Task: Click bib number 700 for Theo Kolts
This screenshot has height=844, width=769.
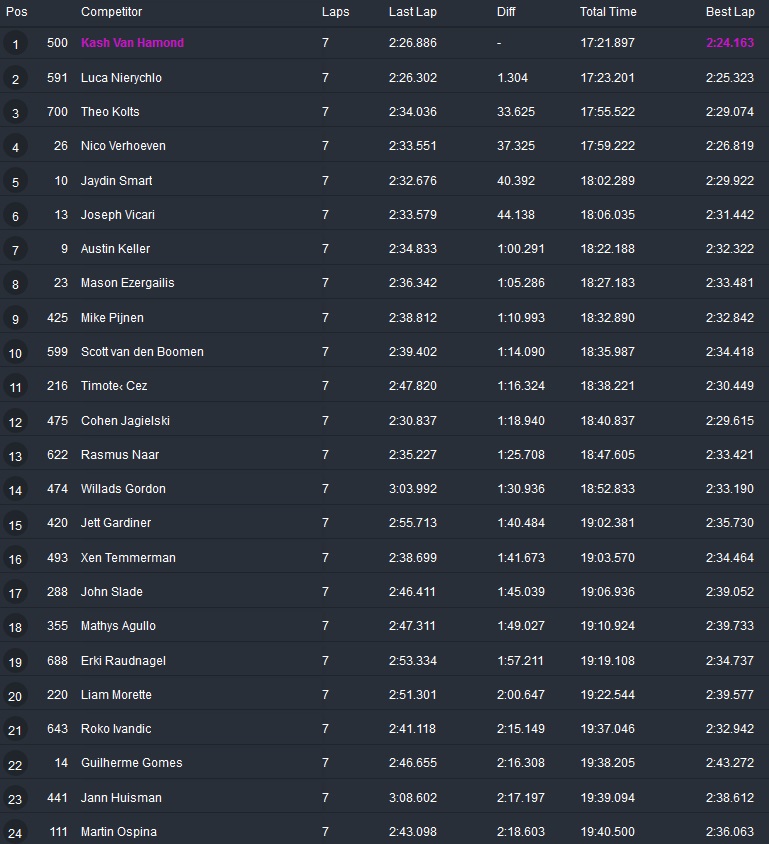Action: [x=57, y=112]
